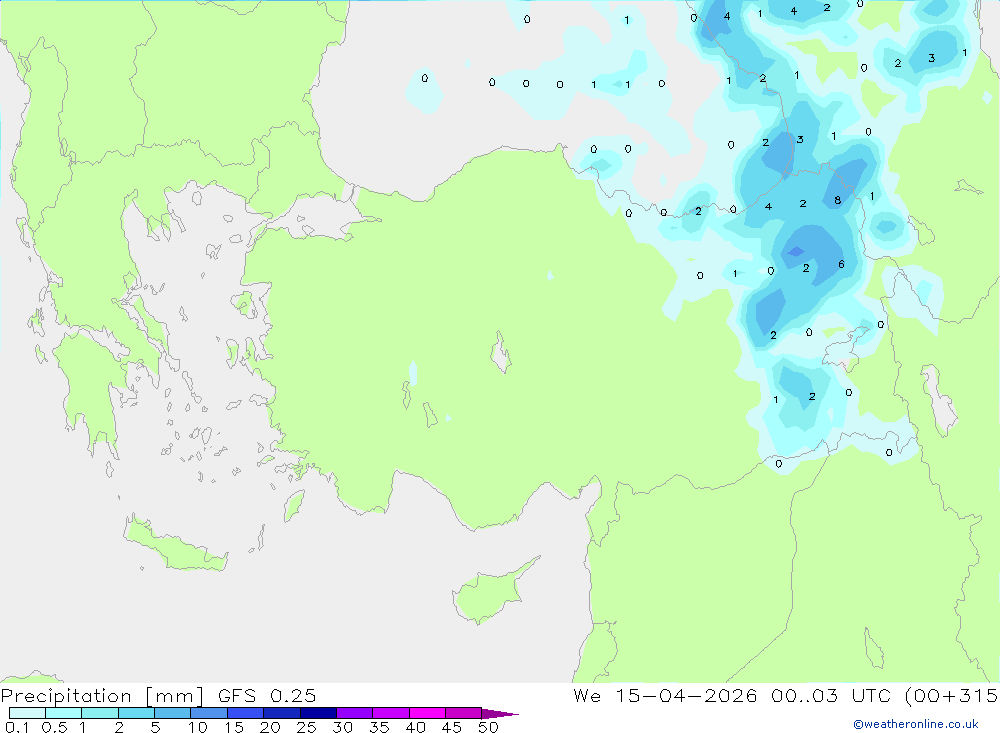The height and width of the screenshot is (733, 1000).
Task: Click the "We" weekday label
Action: [x=587, y=696]
